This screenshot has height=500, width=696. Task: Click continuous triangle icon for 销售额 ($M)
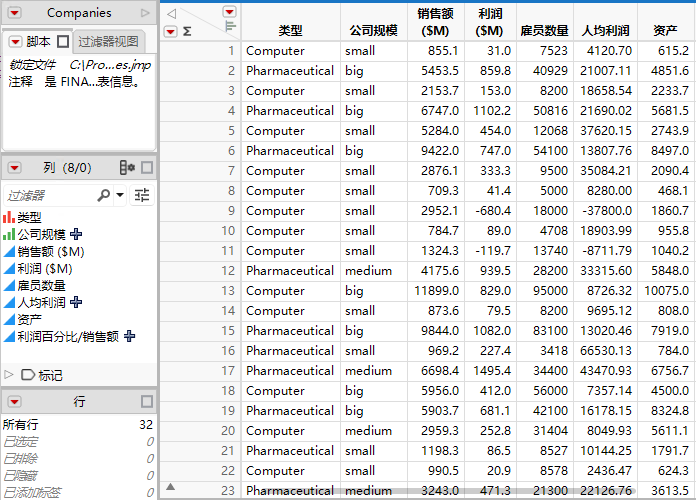[9, 252]
